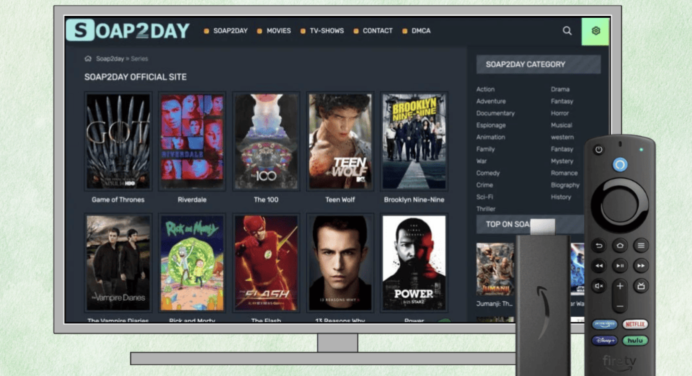Select the Family category

(485, 149)
